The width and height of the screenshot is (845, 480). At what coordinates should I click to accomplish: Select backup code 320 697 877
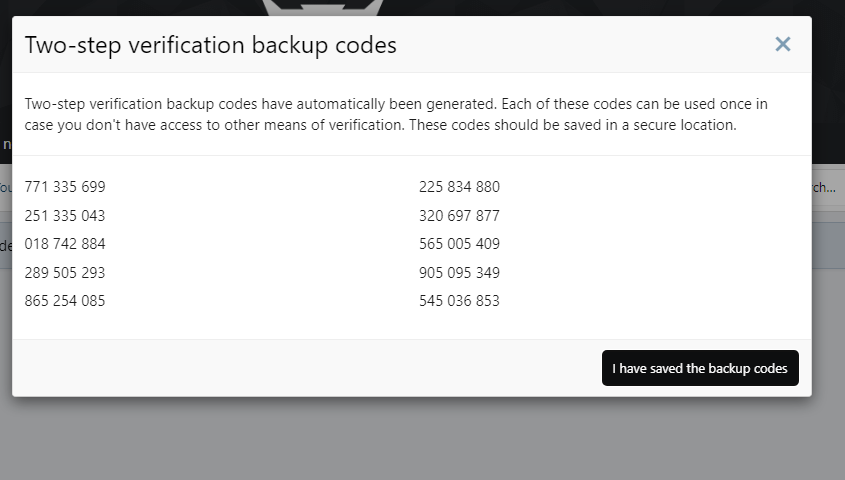[x=460, y=215]
